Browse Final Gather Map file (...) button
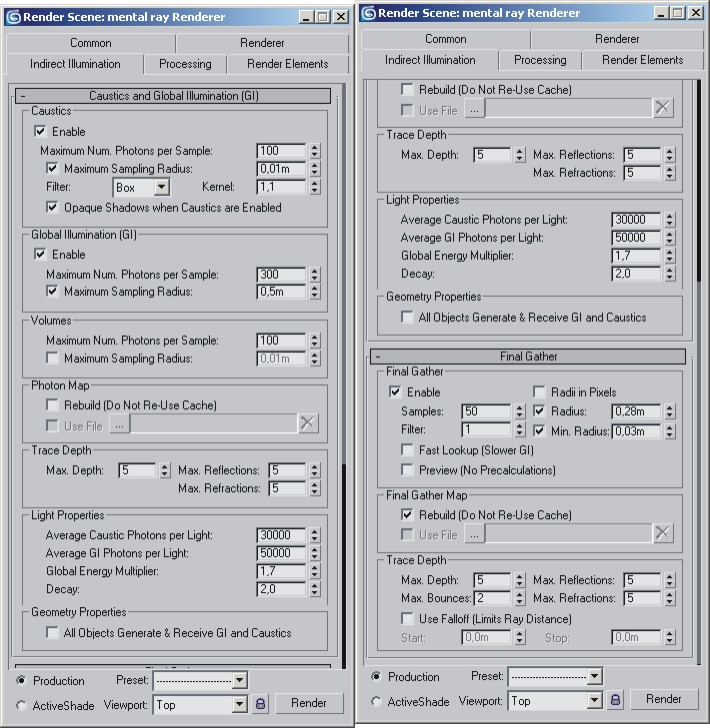710x728 pixels. [x=474, y=534]
